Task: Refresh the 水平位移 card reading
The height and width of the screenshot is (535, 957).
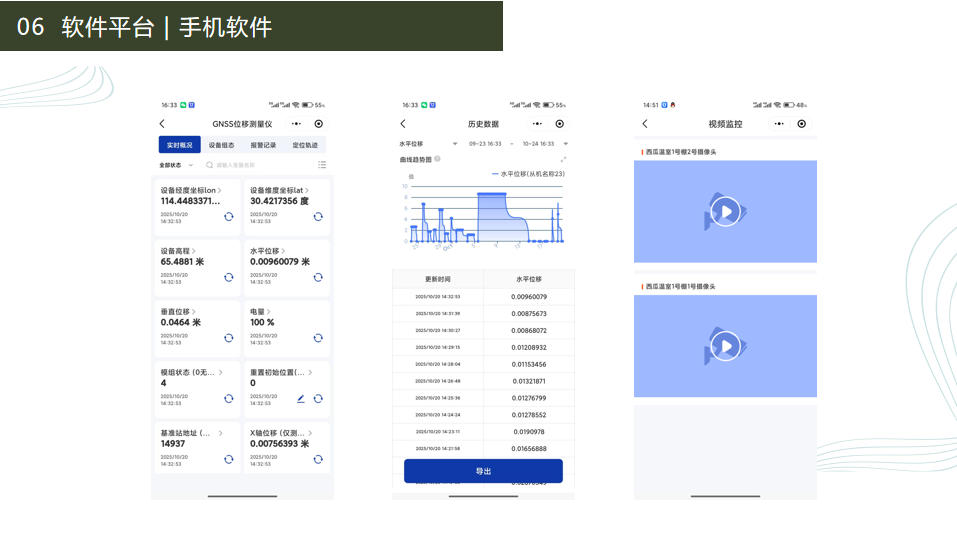Action: coord(318,277)
